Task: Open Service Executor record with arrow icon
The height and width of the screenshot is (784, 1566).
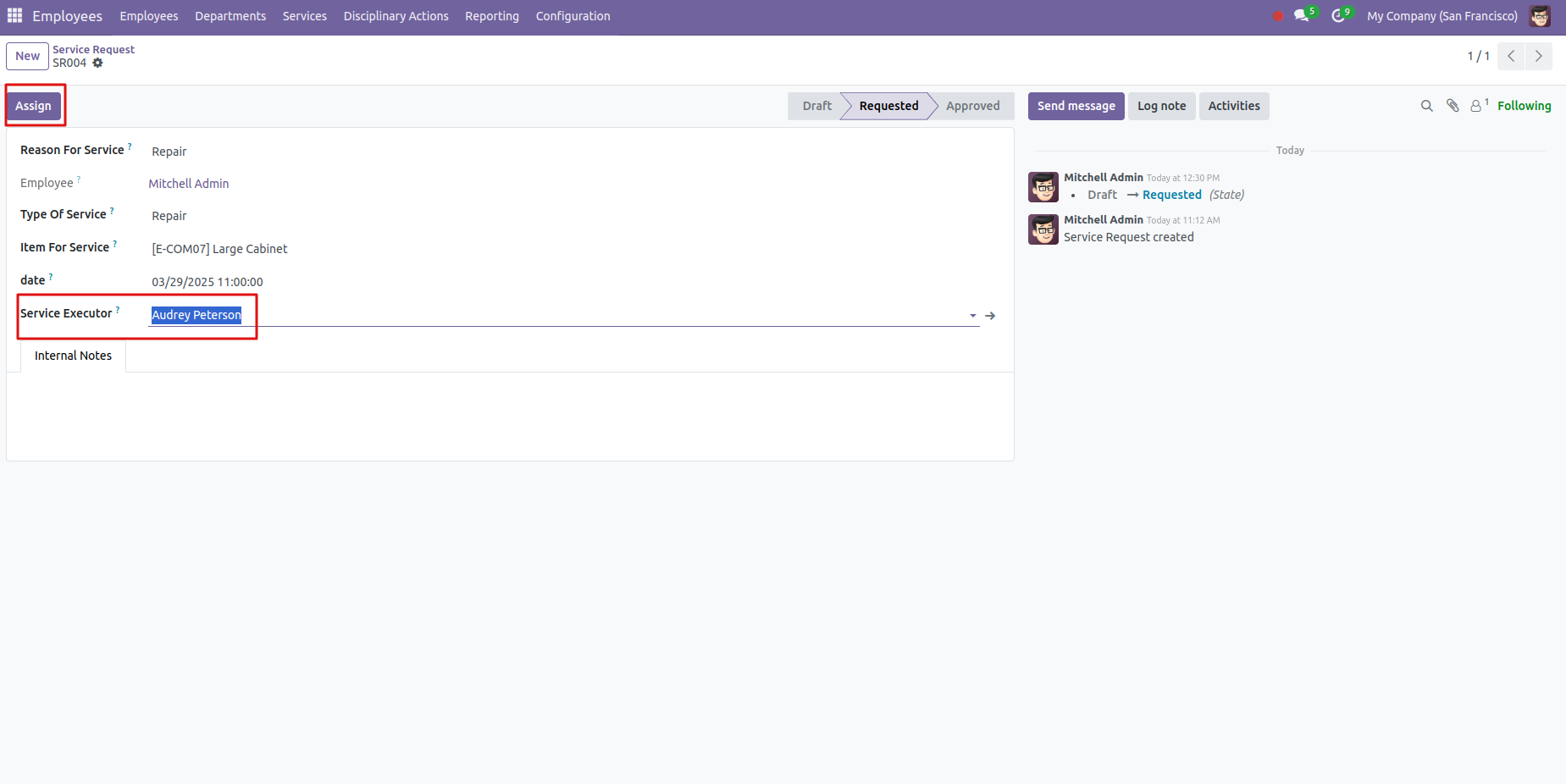Action: coord(990,316)
